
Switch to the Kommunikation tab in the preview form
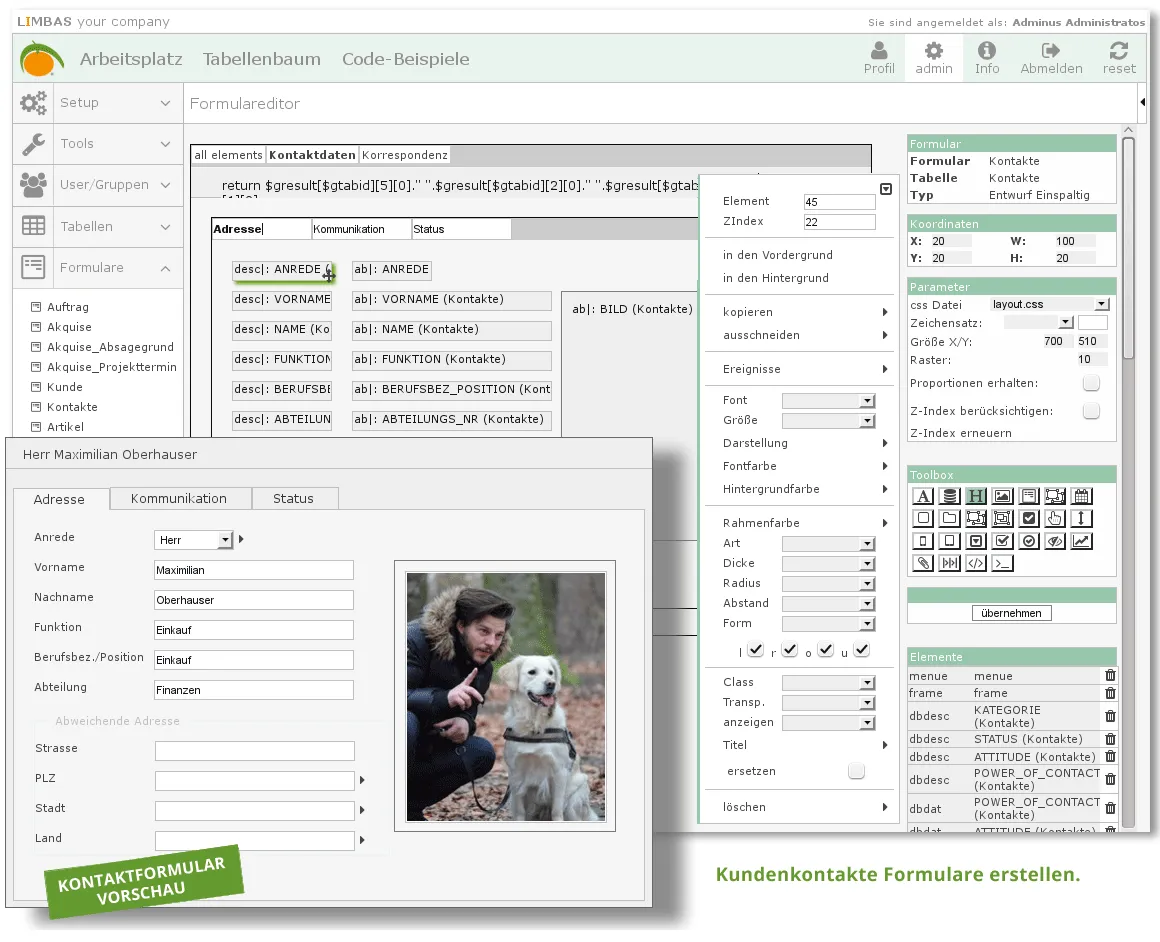tap(180, 498)
